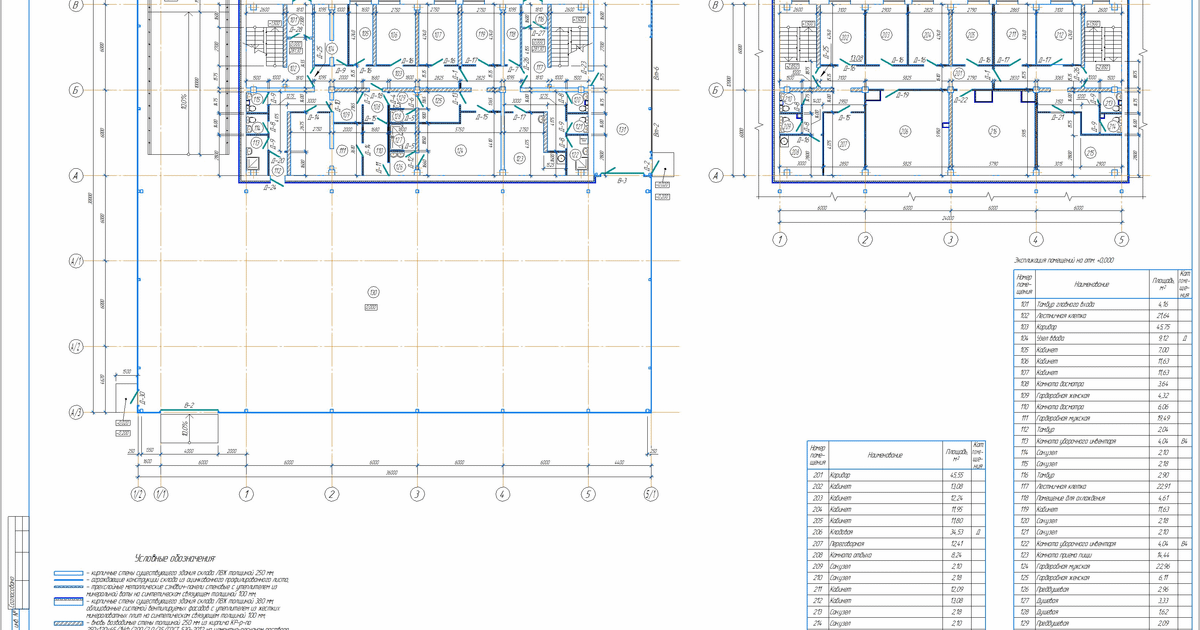This screenshot has width=1200, height=630.
Task: Click area value 34.53 in row 206
Action: [x=957, y=531]
